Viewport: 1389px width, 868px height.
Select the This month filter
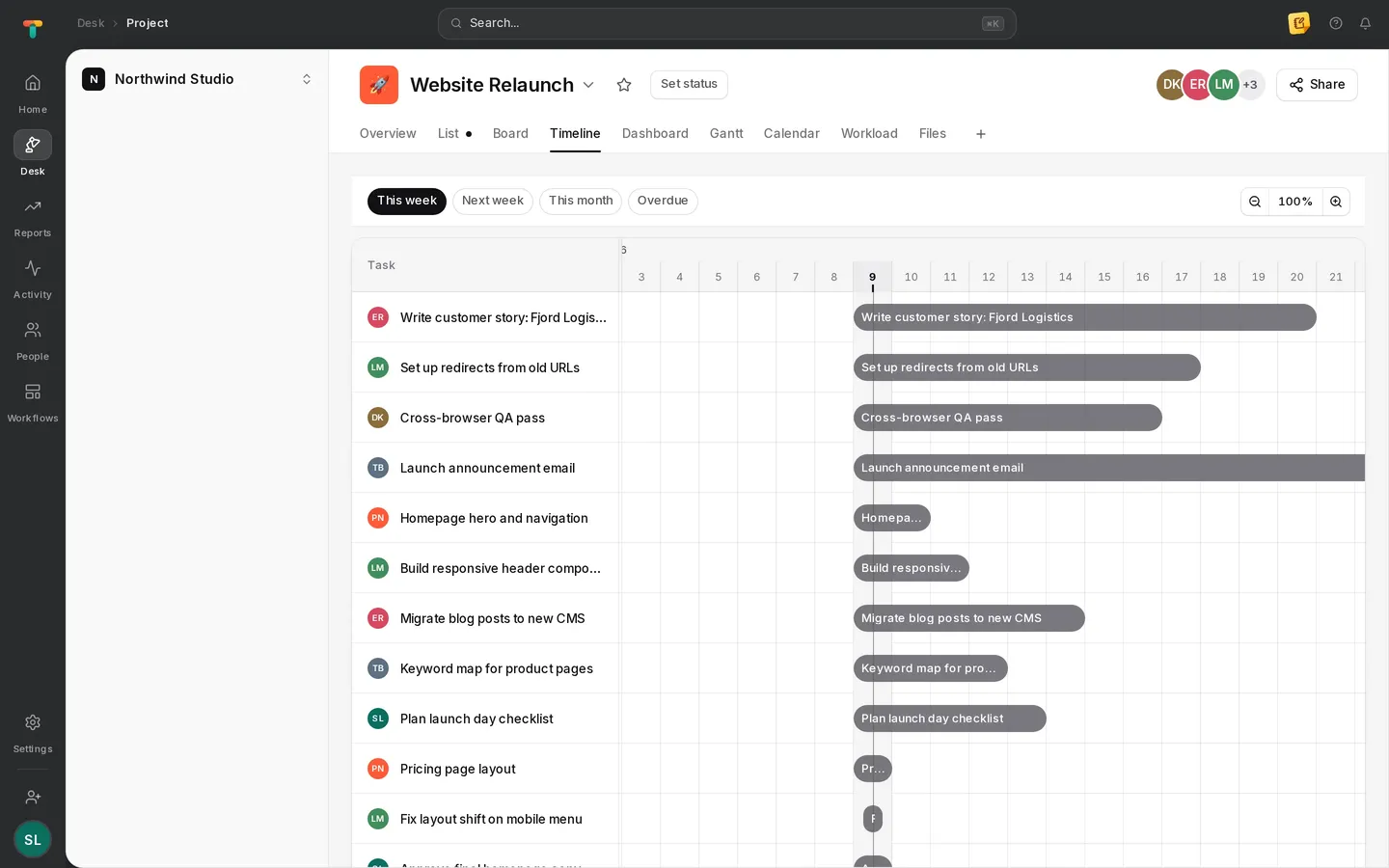click(x=581, y=201)
